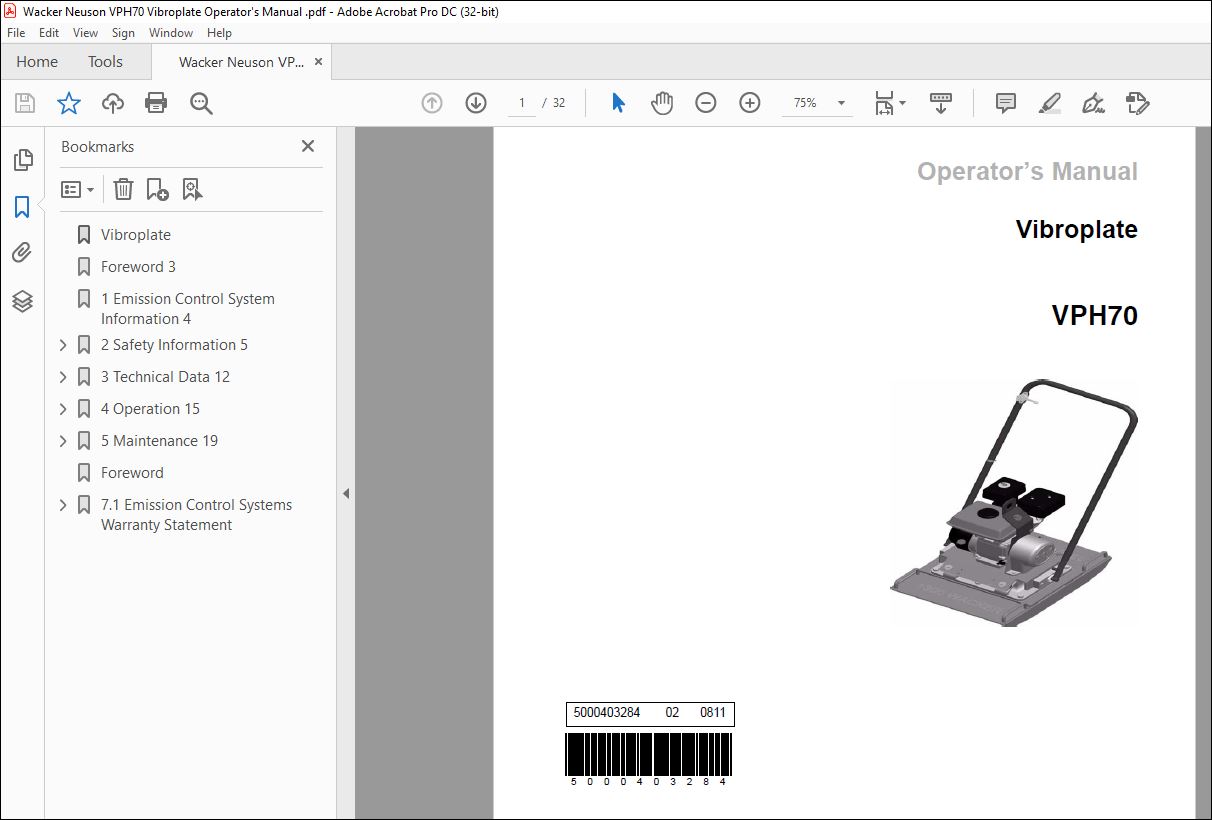This screenshot has height=820, width=1212.
Task: Open the Window menu
Action: click(x=171, y=33)
